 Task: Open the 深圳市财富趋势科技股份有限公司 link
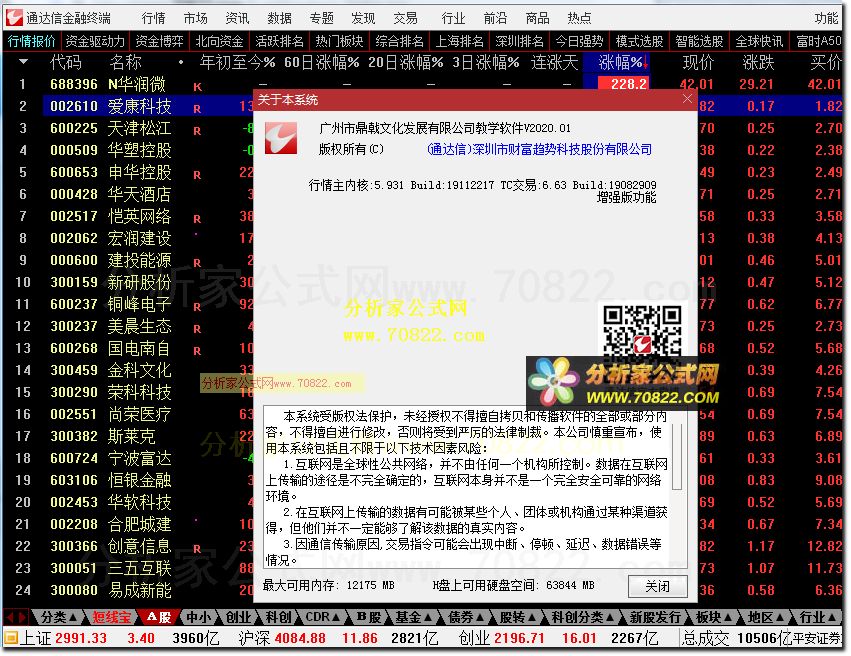click(x=539, y=149)
